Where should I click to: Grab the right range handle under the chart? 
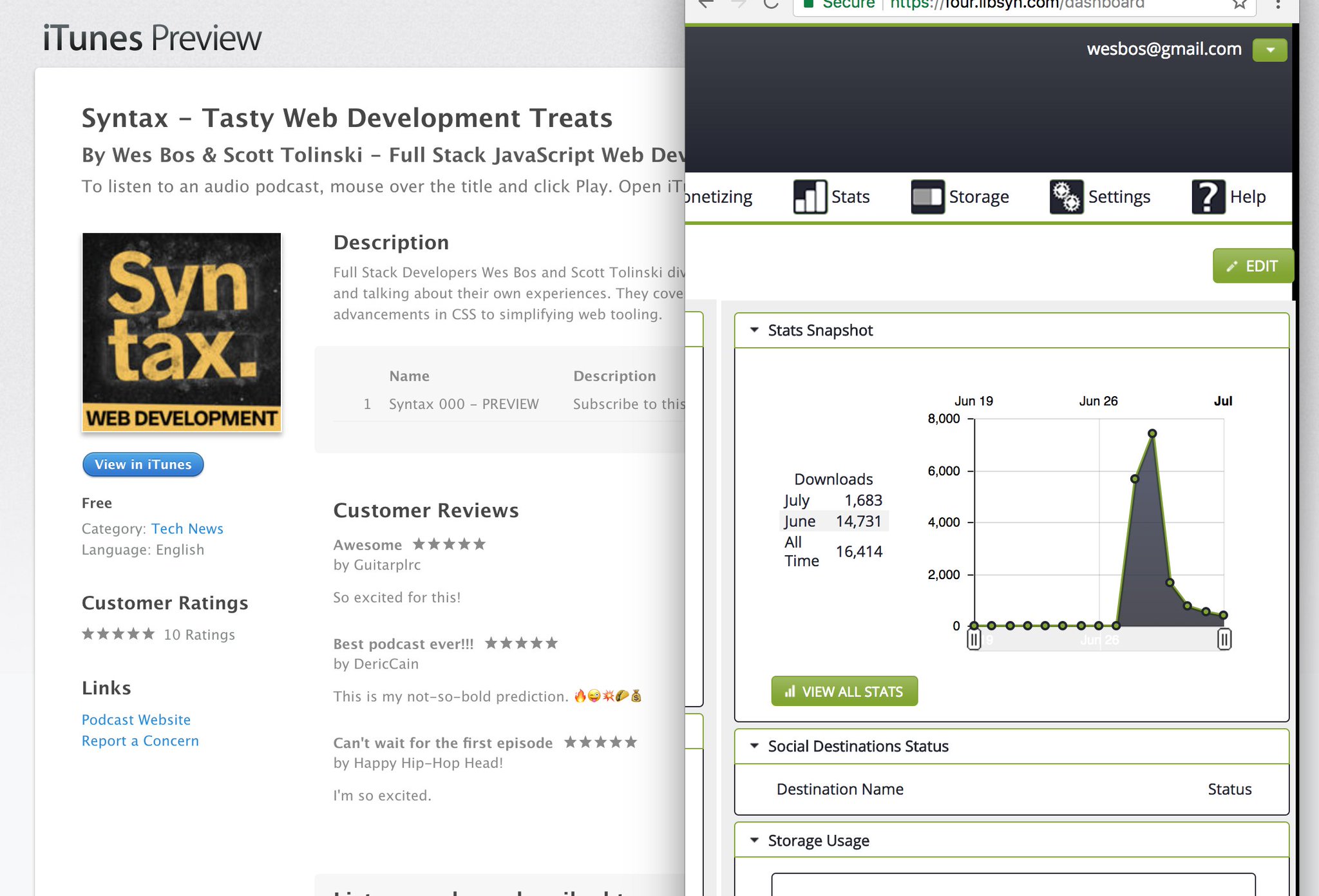(x=1224, y=640)
